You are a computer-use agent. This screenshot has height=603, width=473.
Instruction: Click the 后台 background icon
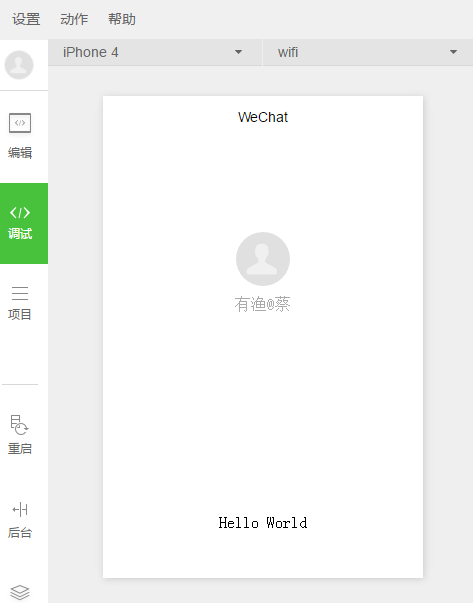[x=20, y=510]
